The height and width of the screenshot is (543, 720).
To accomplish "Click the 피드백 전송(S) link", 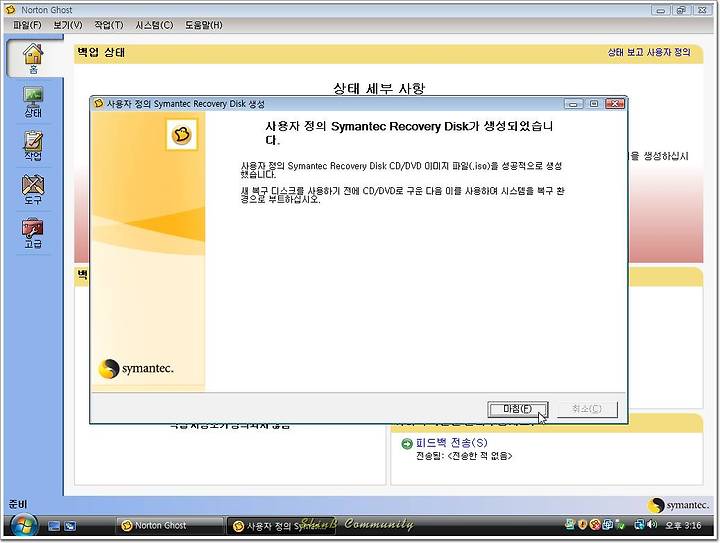I will point(451,442).
